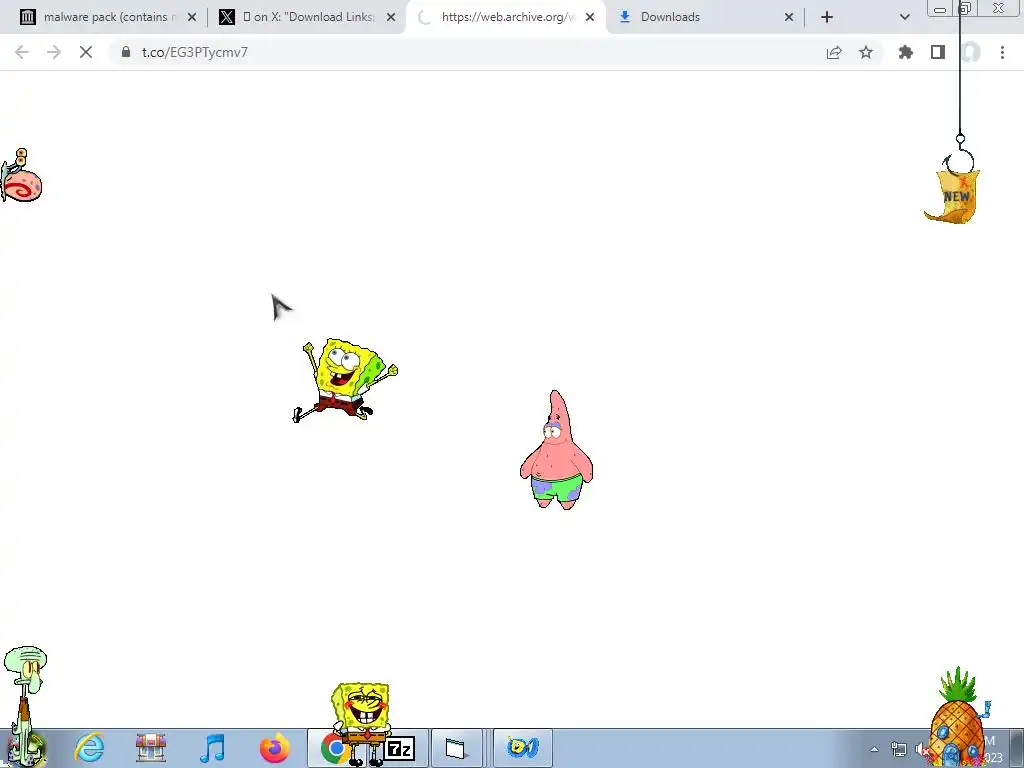Close the web.archive.org tab
This screenshot has width=1024, height=768.
[590, 18]
